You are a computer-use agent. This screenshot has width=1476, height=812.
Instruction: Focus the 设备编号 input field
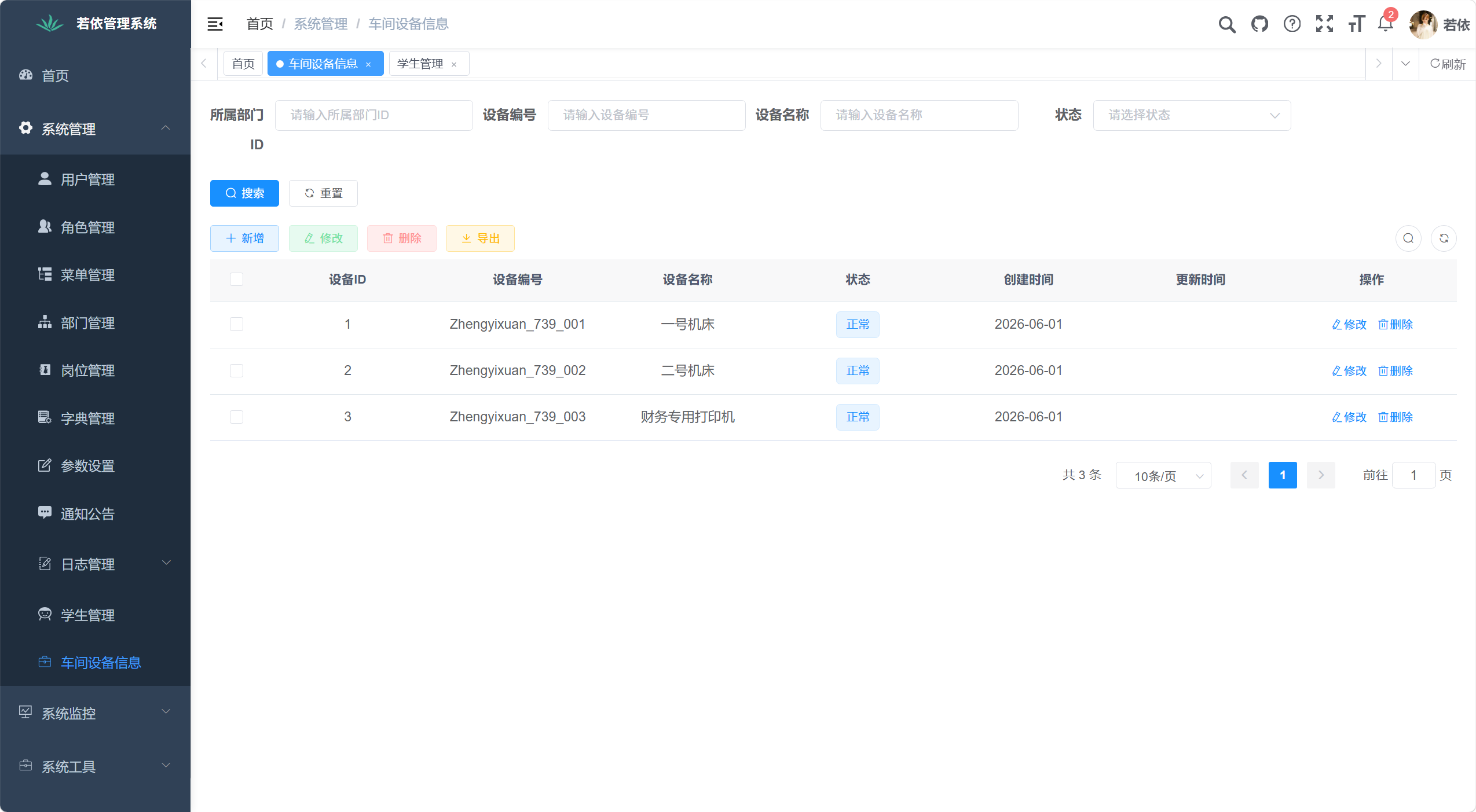[646, 115]
